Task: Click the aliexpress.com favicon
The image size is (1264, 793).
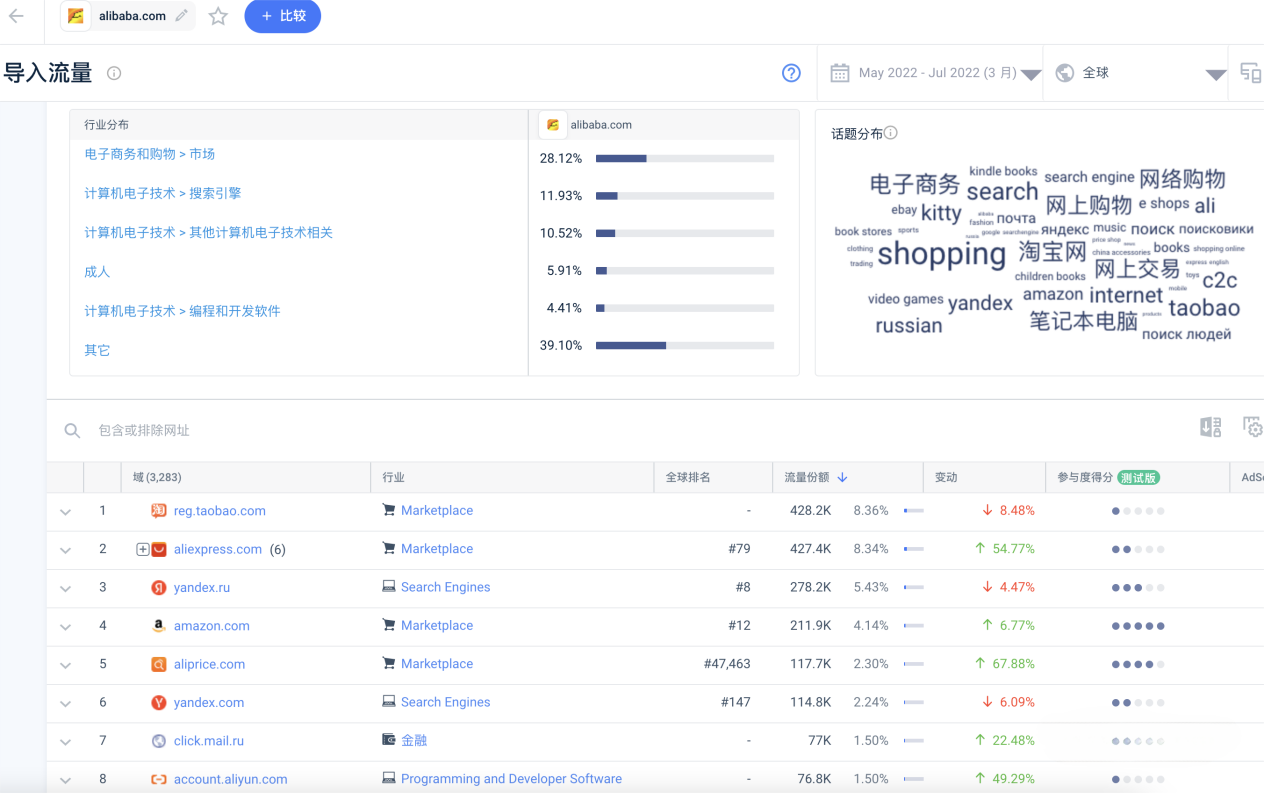Action: (x=158, y=549)
